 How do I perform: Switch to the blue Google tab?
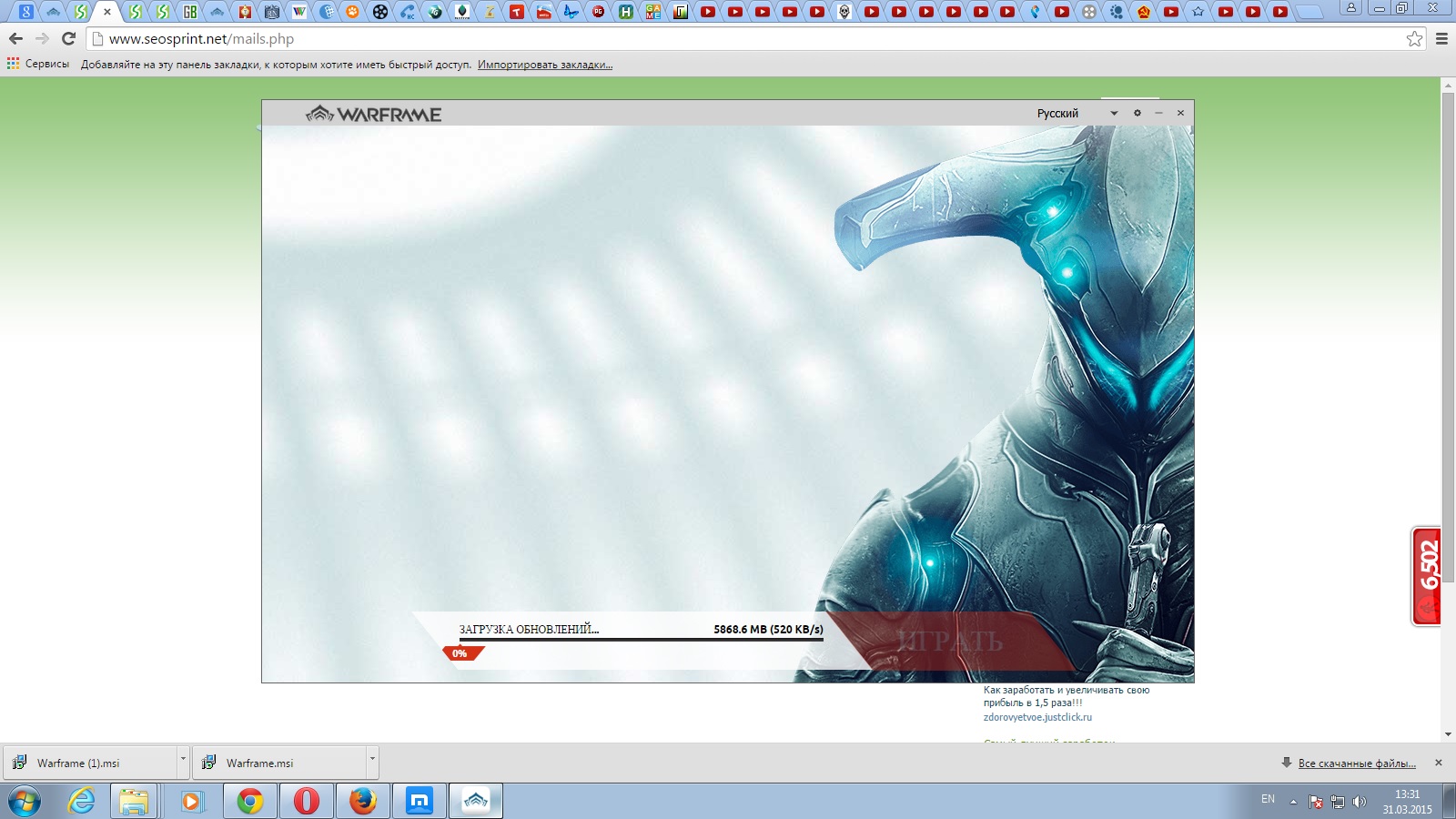[26, 12]
